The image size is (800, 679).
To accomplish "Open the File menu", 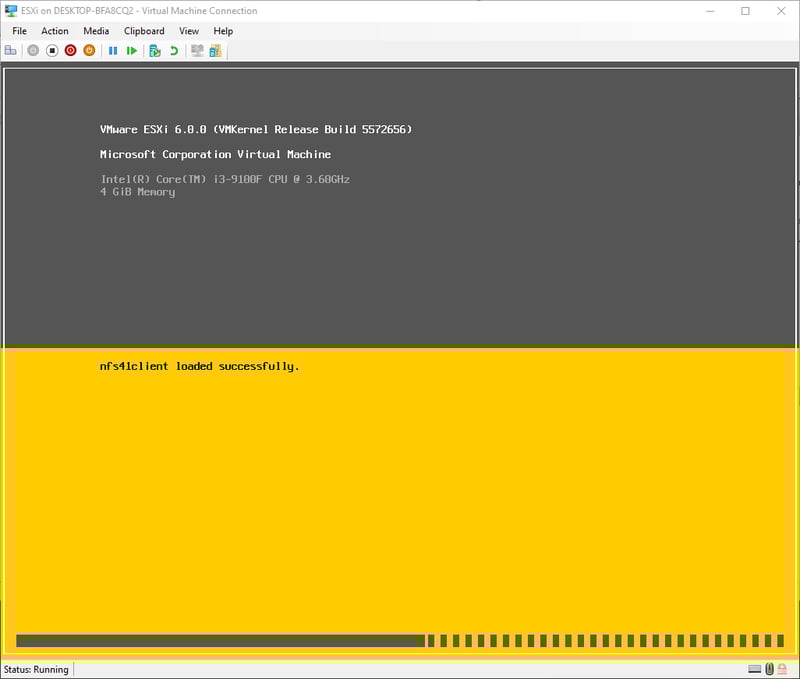I will (19, 31).
